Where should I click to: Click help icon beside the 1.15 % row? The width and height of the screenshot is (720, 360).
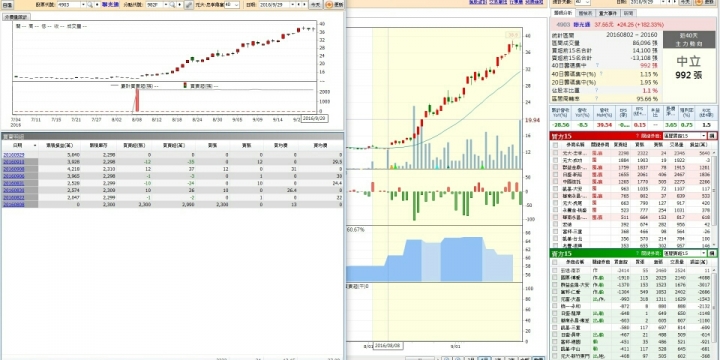[601, 73]
